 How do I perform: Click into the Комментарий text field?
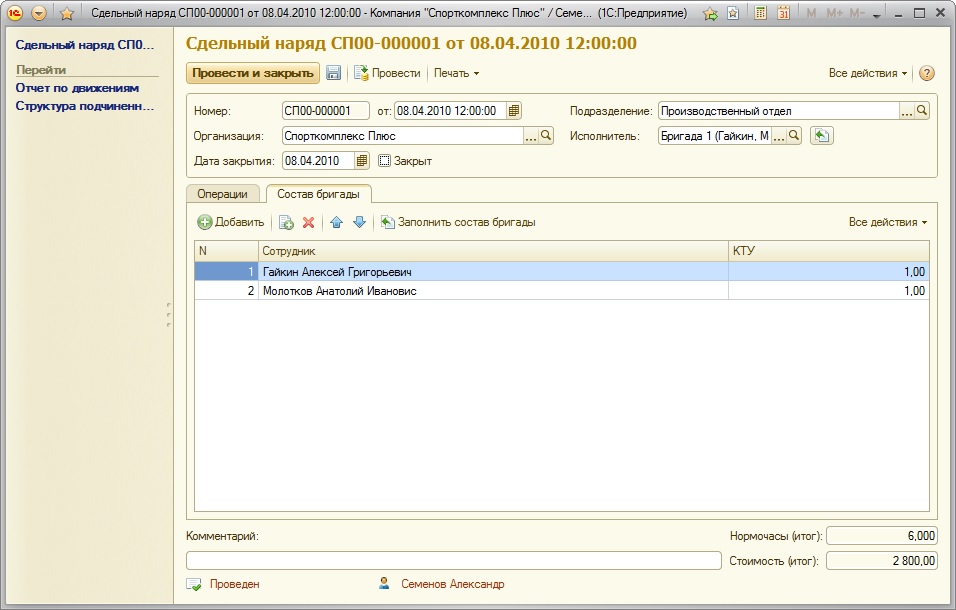[453, 561]
